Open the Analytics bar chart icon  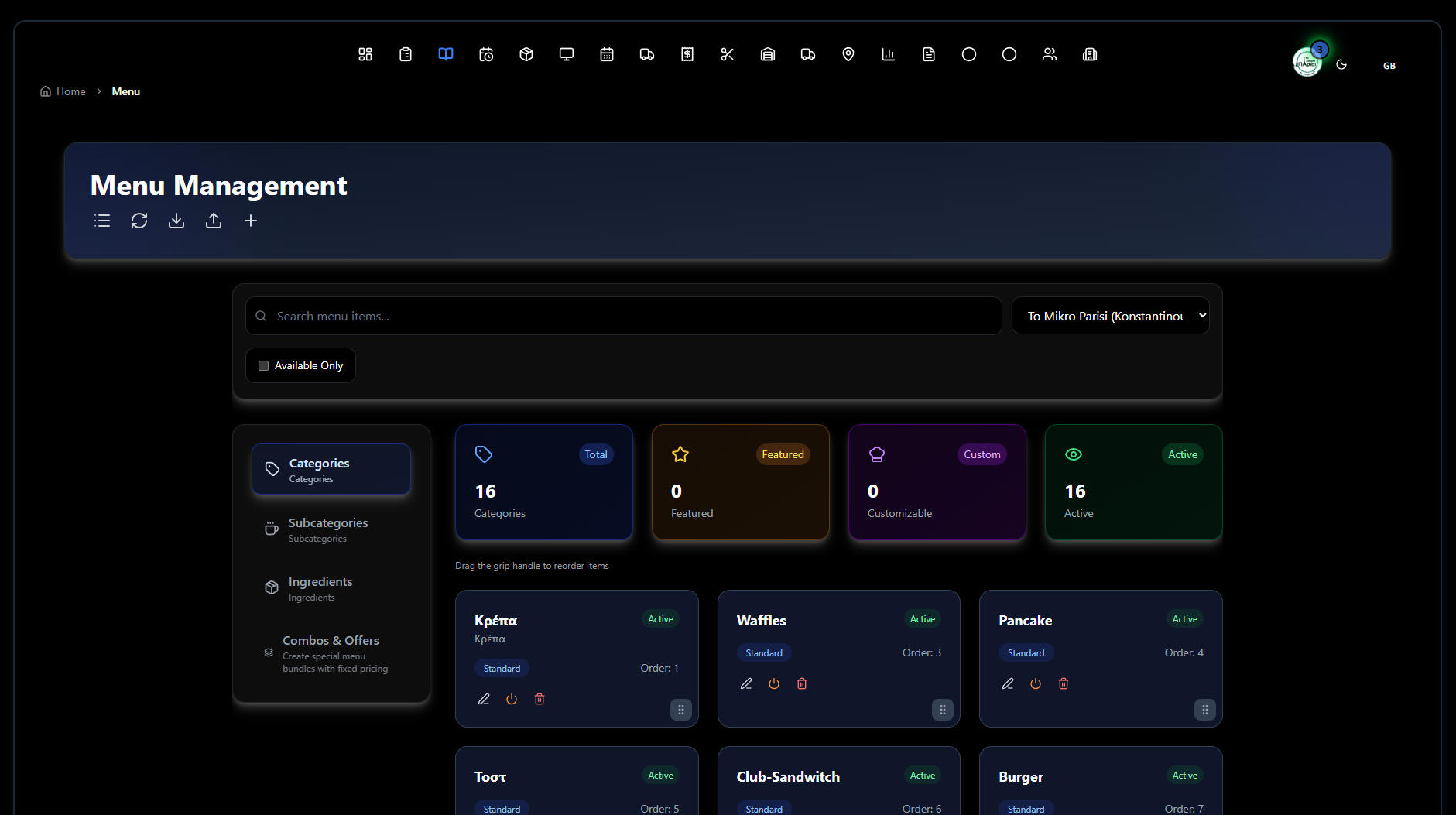click(x=888, y=54)
